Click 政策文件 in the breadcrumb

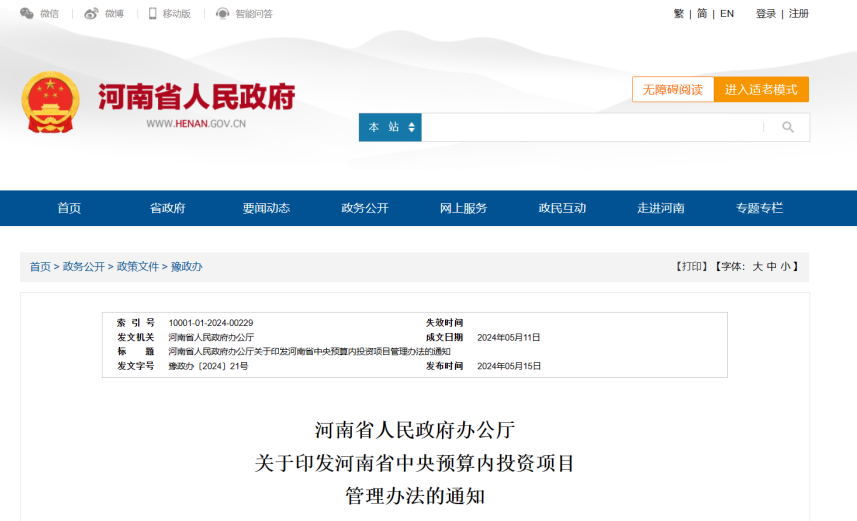pos(138,267)
